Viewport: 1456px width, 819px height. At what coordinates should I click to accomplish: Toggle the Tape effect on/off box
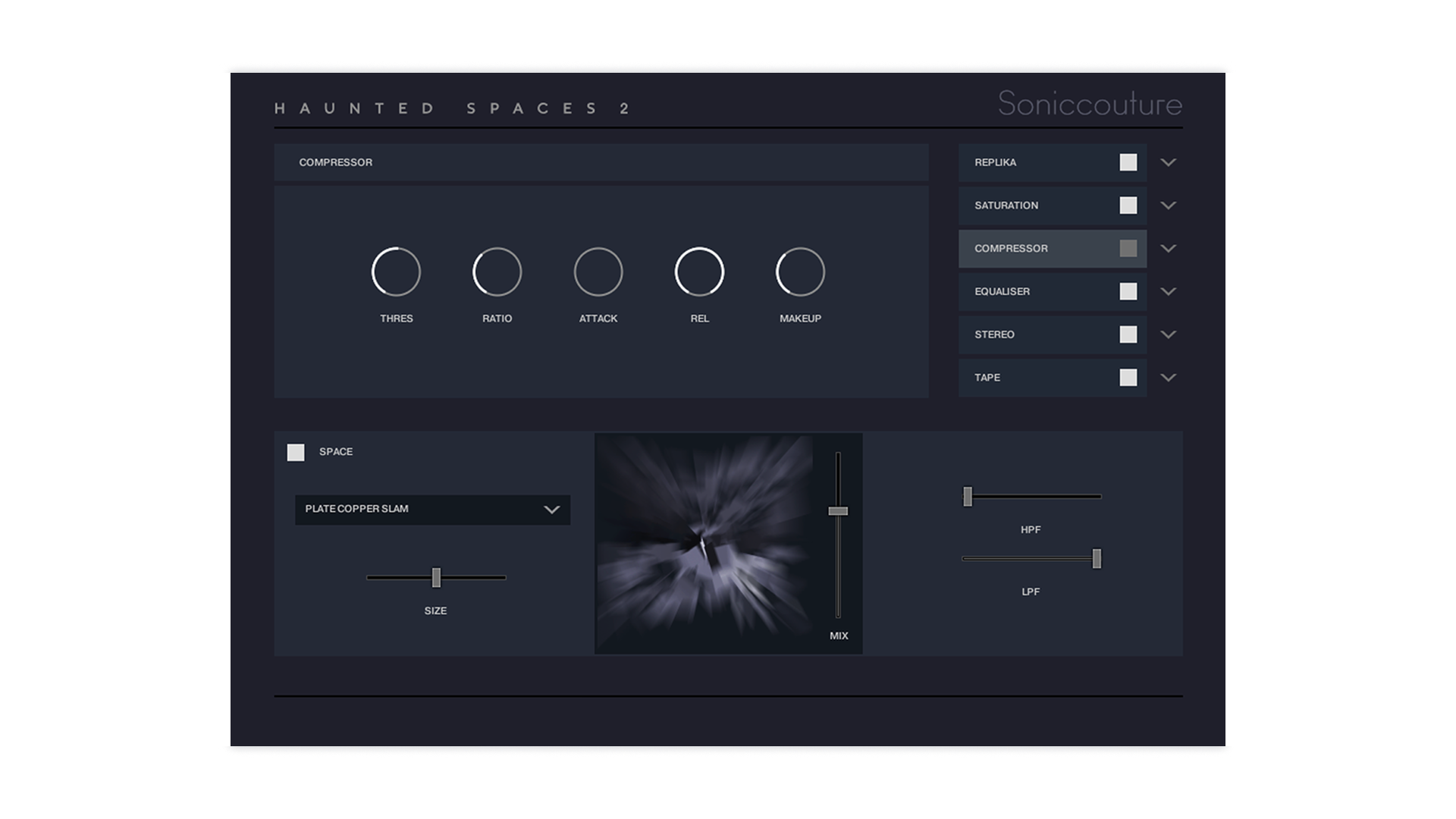(x=1128, y=378)
